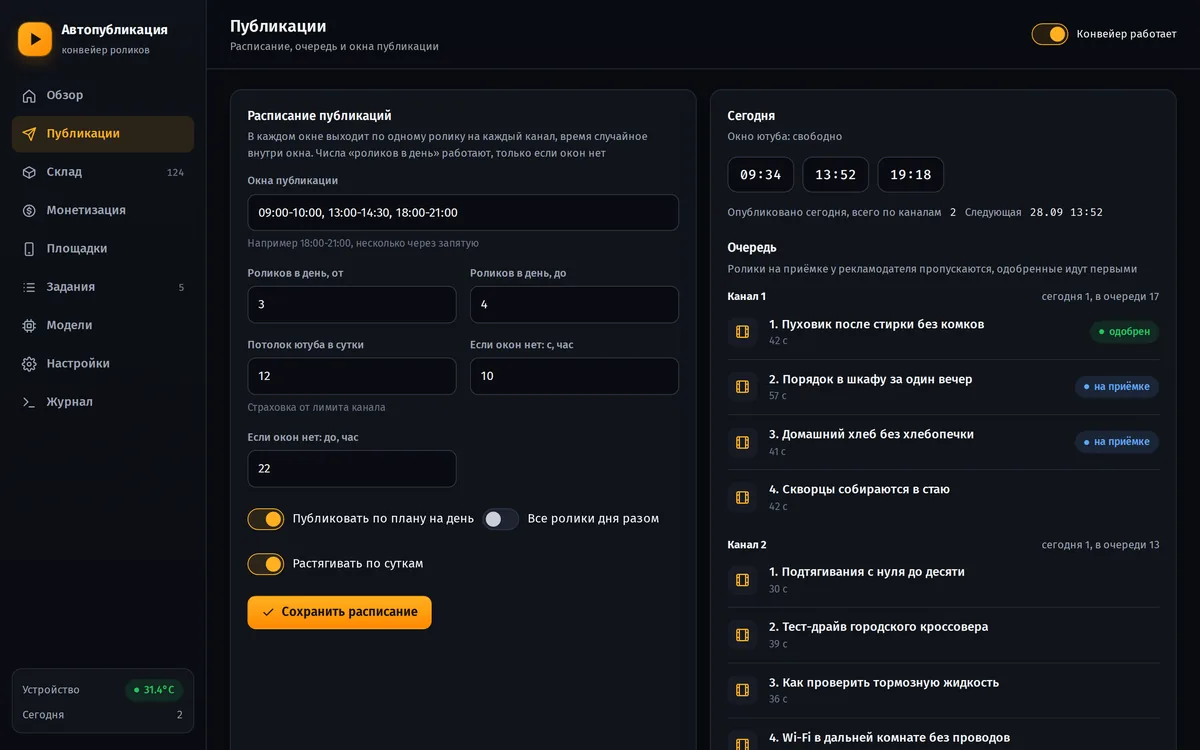Image resolution: width=1200 pixels, height=750 pixels.
Task: Click title Скворцы собираются в стаю
Action: click(x=860, y=489)
